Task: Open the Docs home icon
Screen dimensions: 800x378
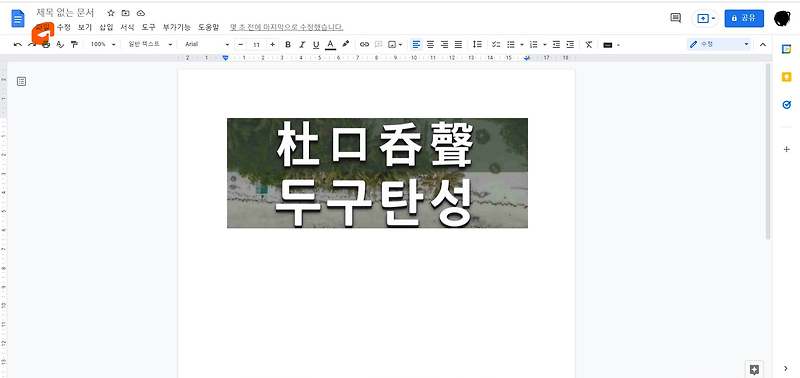Action: [x=18, y=19]
